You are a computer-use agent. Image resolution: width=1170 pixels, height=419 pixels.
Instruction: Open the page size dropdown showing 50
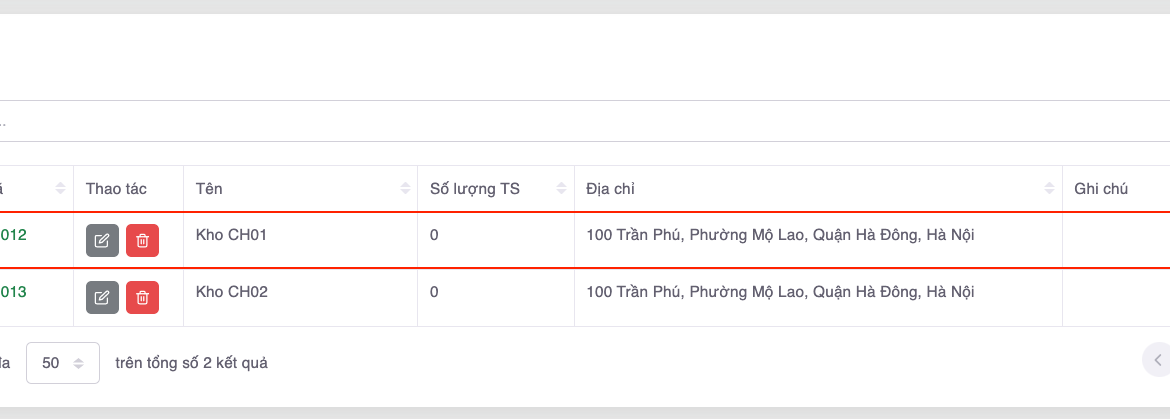63,363
